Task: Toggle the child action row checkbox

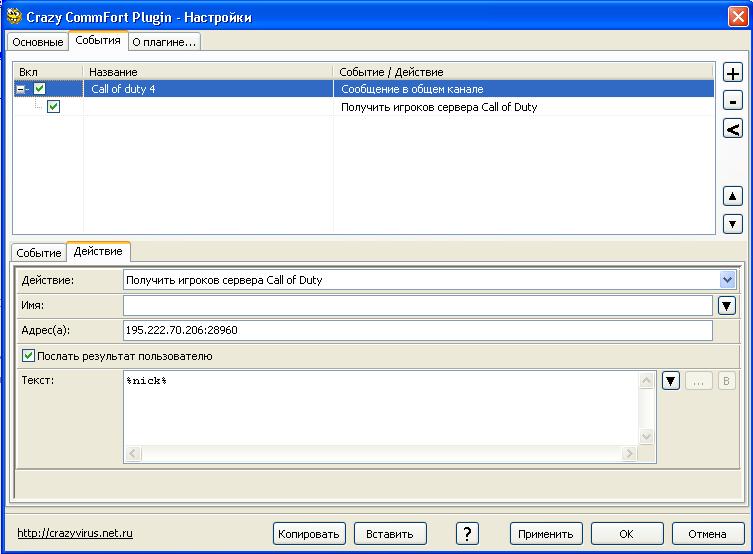Action: click(53, 106)
